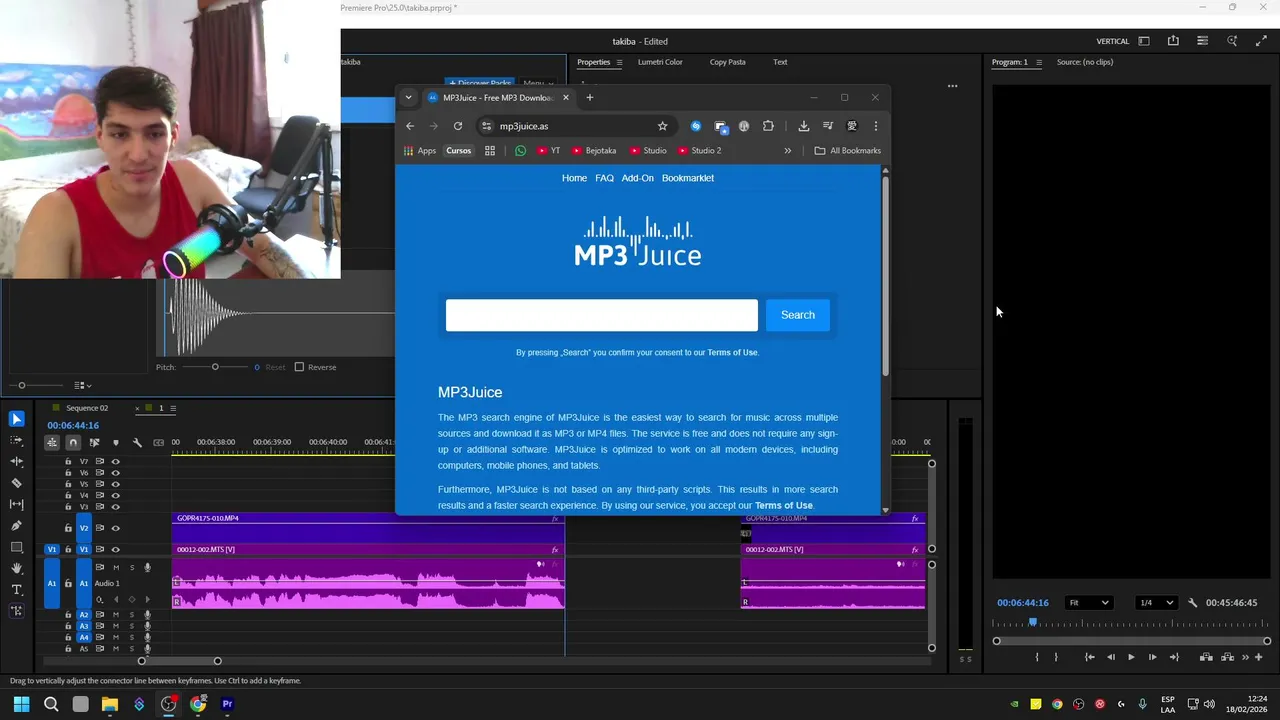
Task: Open Chrome Downloads icon
Action: point(803,126)
